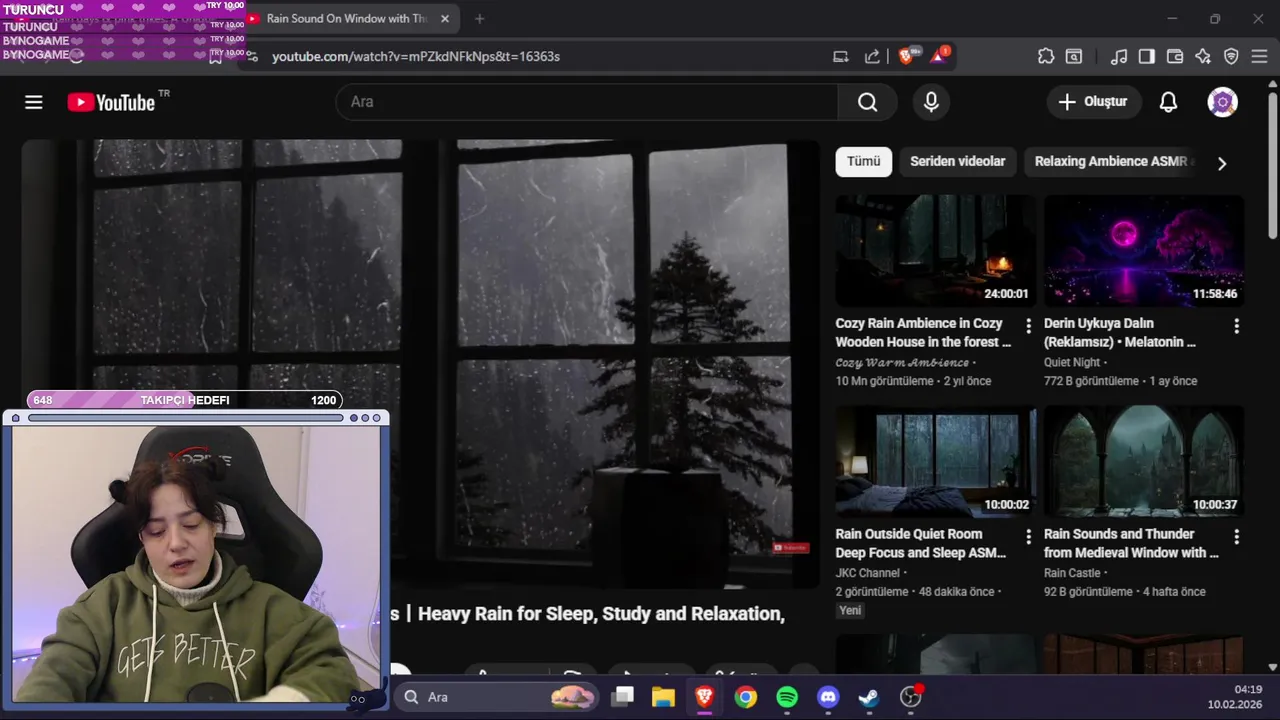Close the Rain Sound On Window tab
This screenshot has height=720, width=1280.
tap(445, 19)
